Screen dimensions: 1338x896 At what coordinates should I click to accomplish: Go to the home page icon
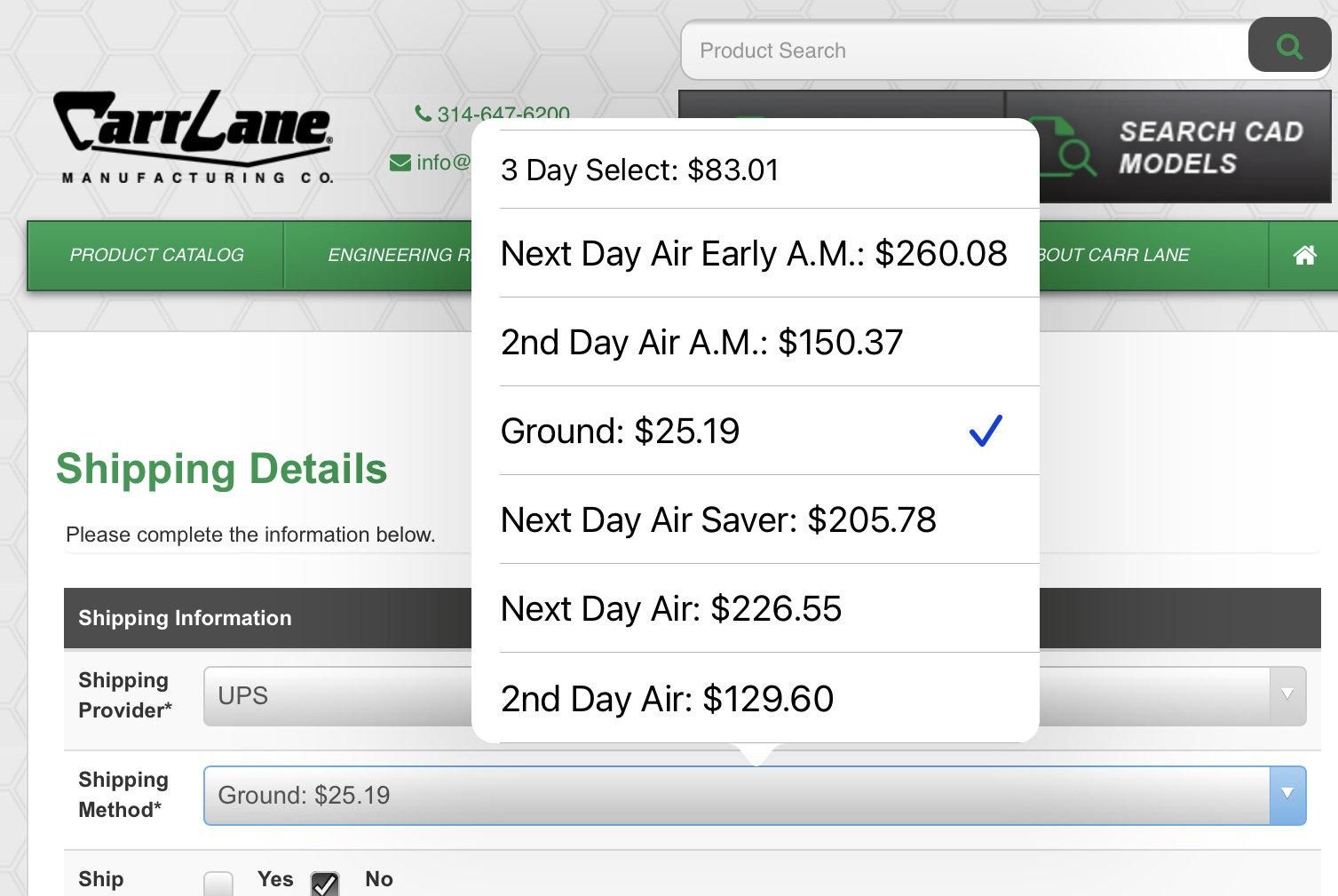pos(1304,256)
